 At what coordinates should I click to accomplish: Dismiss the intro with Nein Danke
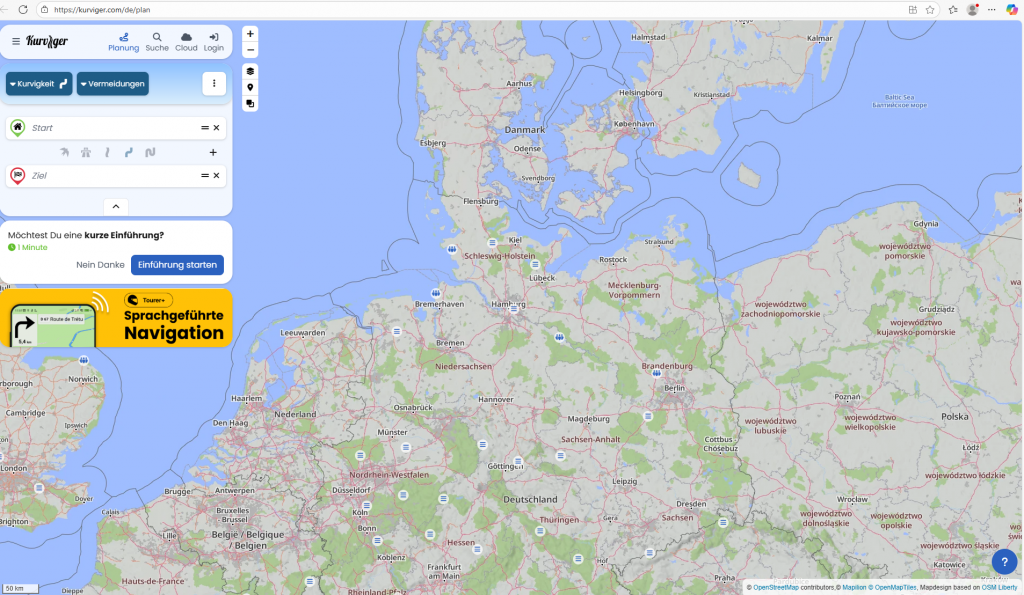100,265
